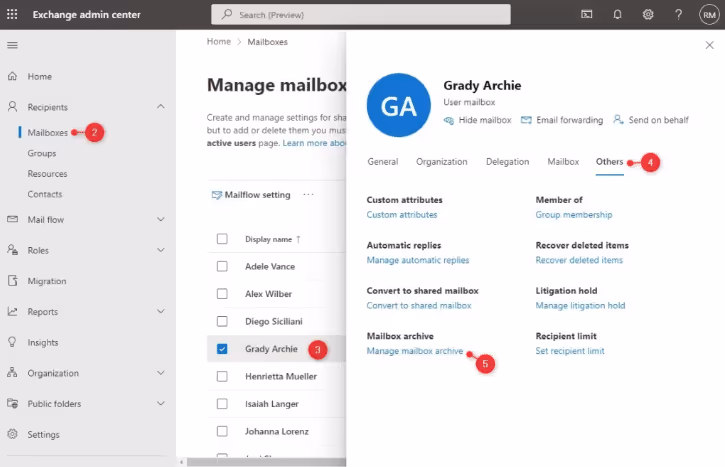Click the Home breadcrumb link
This screenshot has height=467, width=725.
[x=219, y=42]
